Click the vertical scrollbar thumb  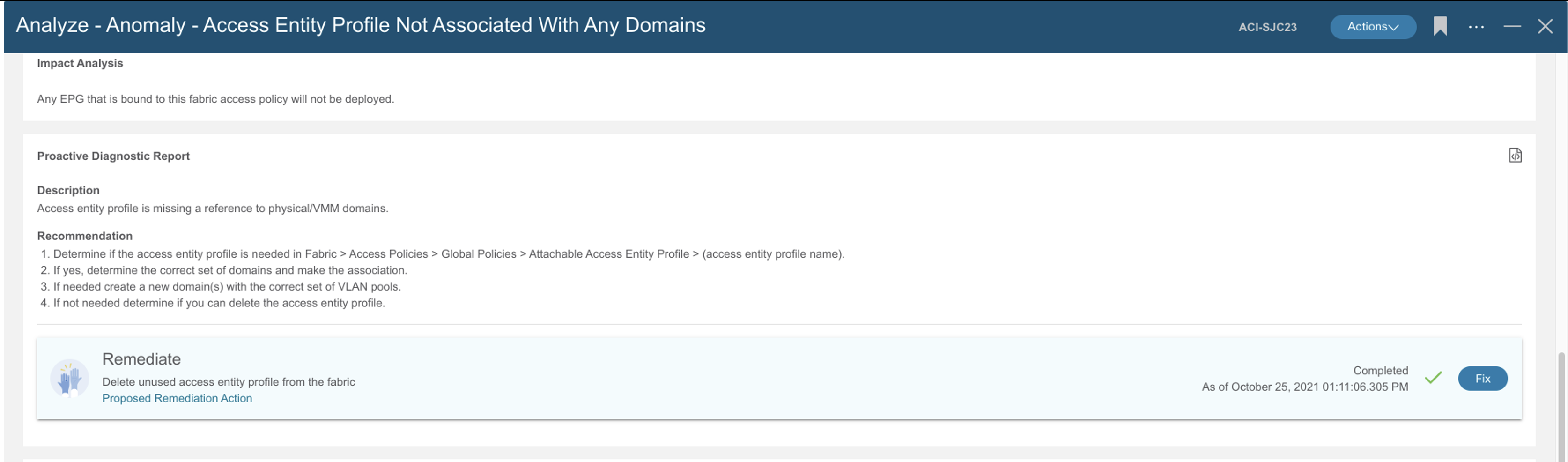1561,402
